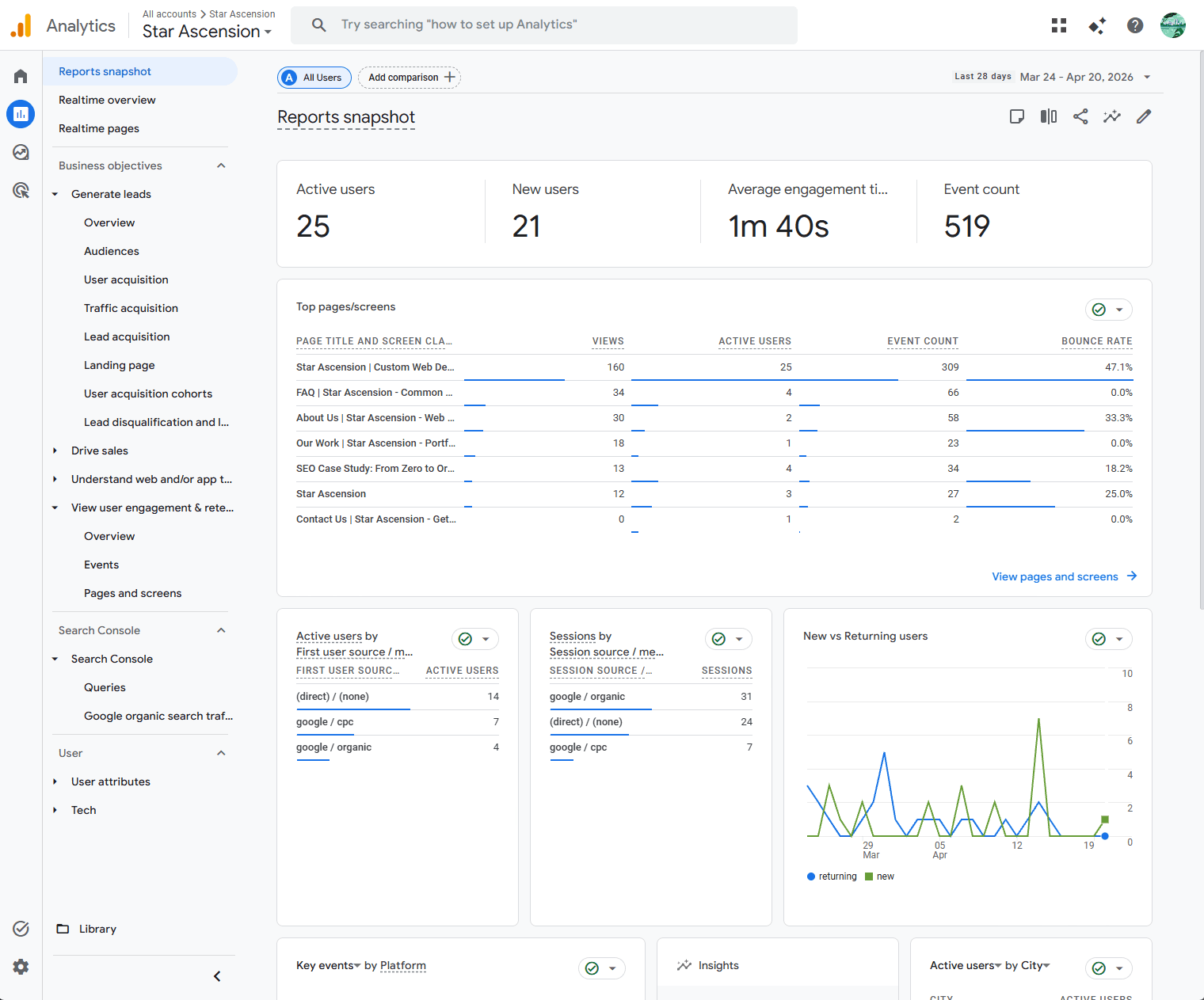Collapse the Search Console section header
This screenshot has height=1000, width=1204.
coord(221,630)
